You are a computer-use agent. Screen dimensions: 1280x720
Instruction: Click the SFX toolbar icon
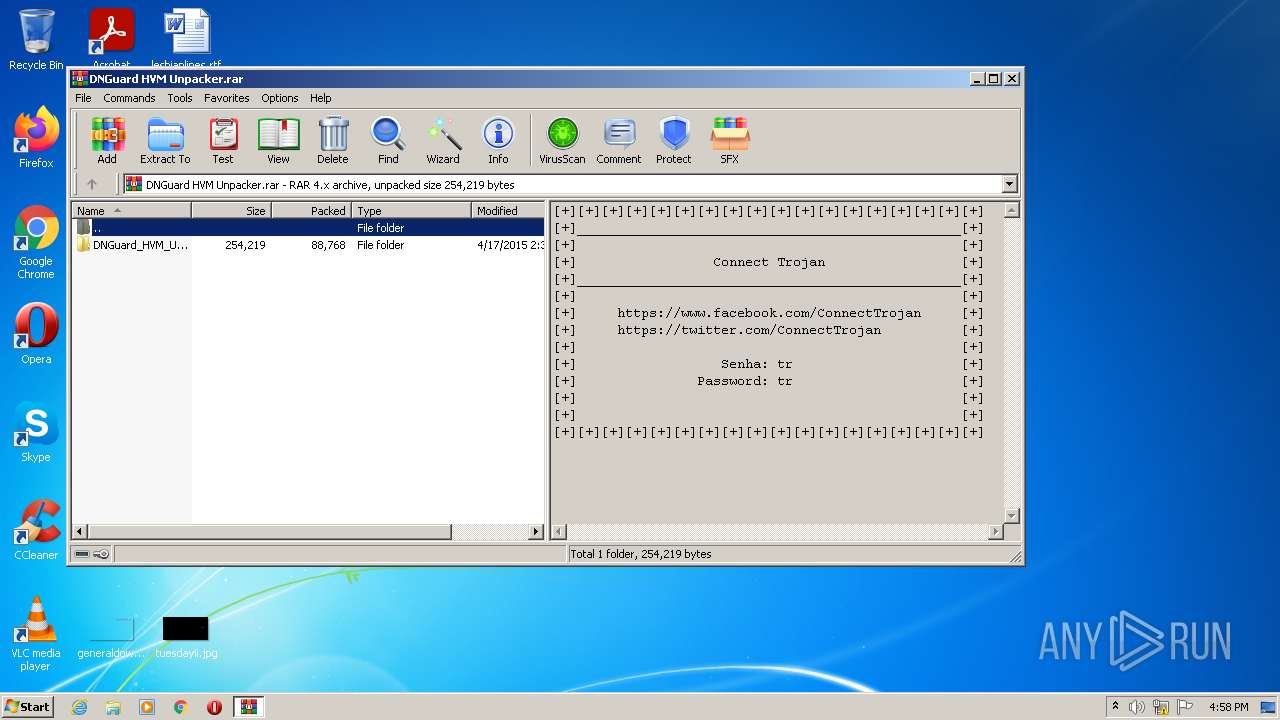coord(730,140)
